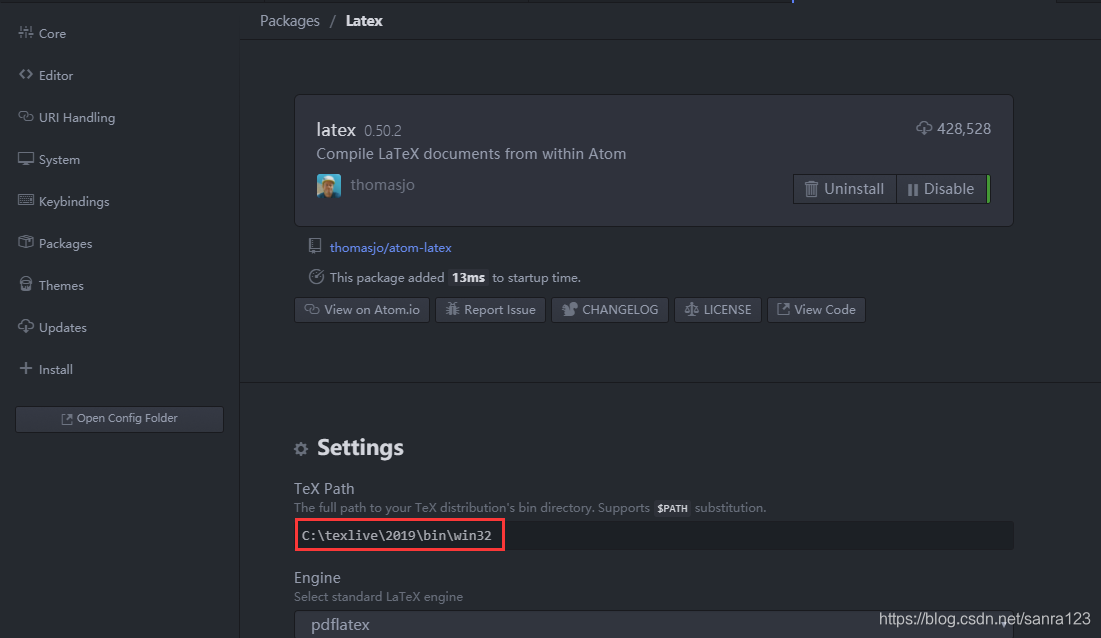Click the squirrel icon on CHANGELOG

tap(569, 309)
